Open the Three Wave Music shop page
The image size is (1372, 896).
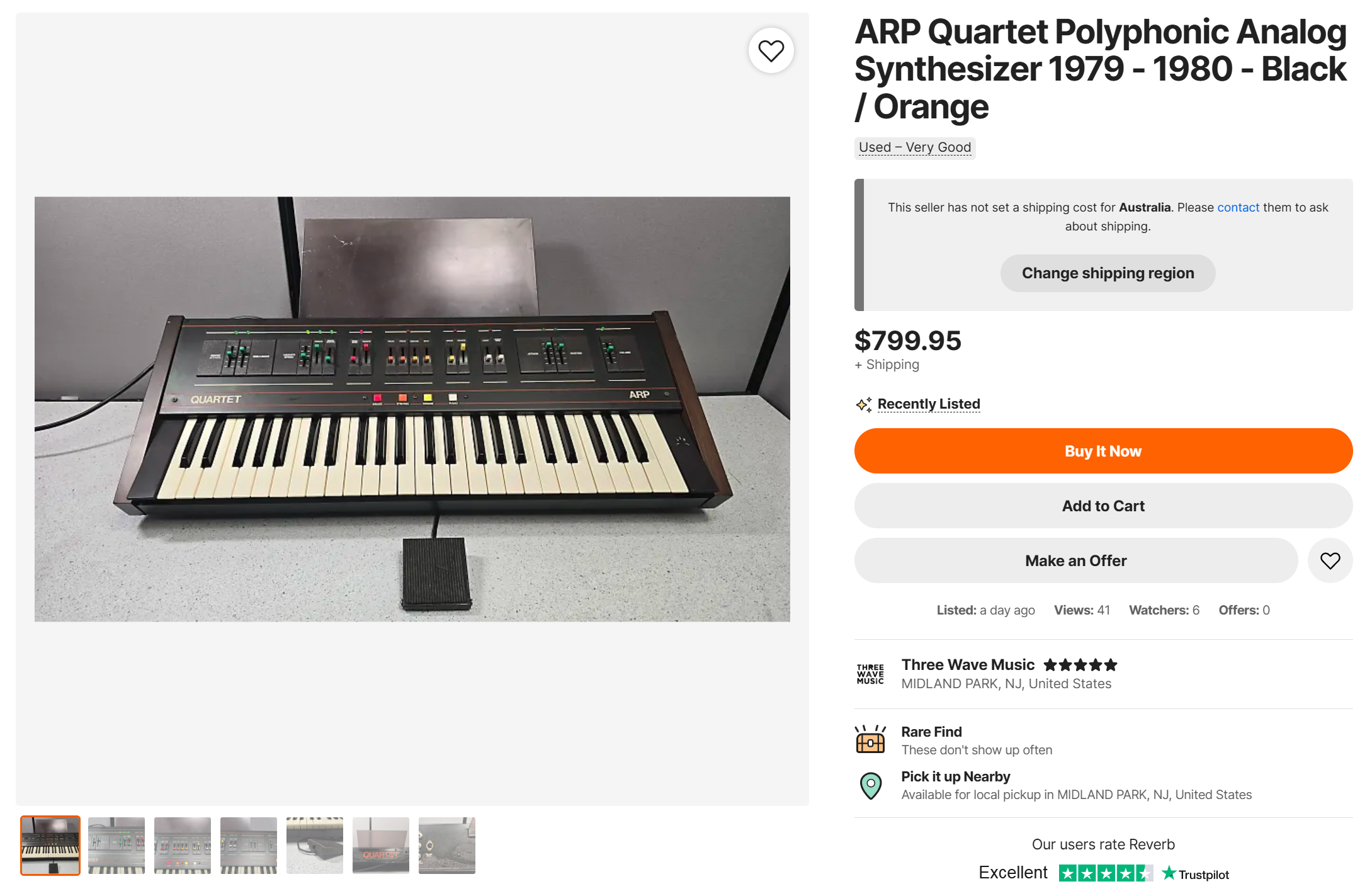[968, 665]
